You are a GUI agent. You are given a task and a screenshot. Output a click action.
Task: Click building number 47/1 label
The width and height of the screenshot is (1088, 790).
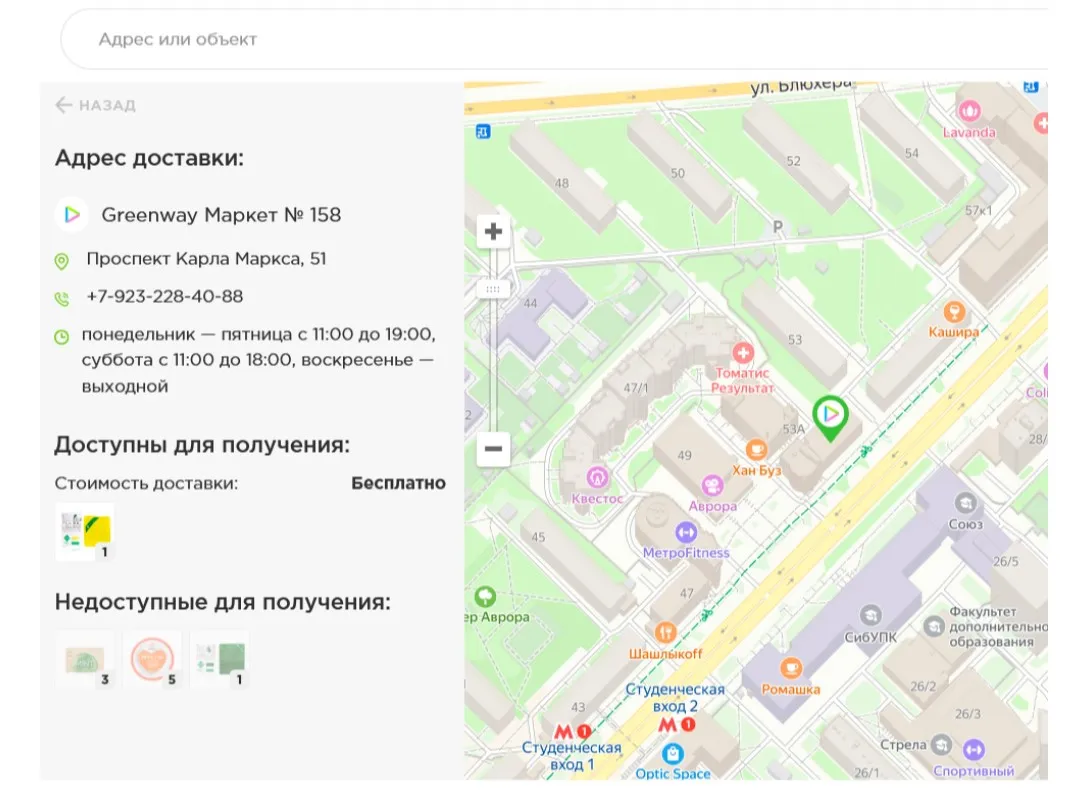(636, 388)
